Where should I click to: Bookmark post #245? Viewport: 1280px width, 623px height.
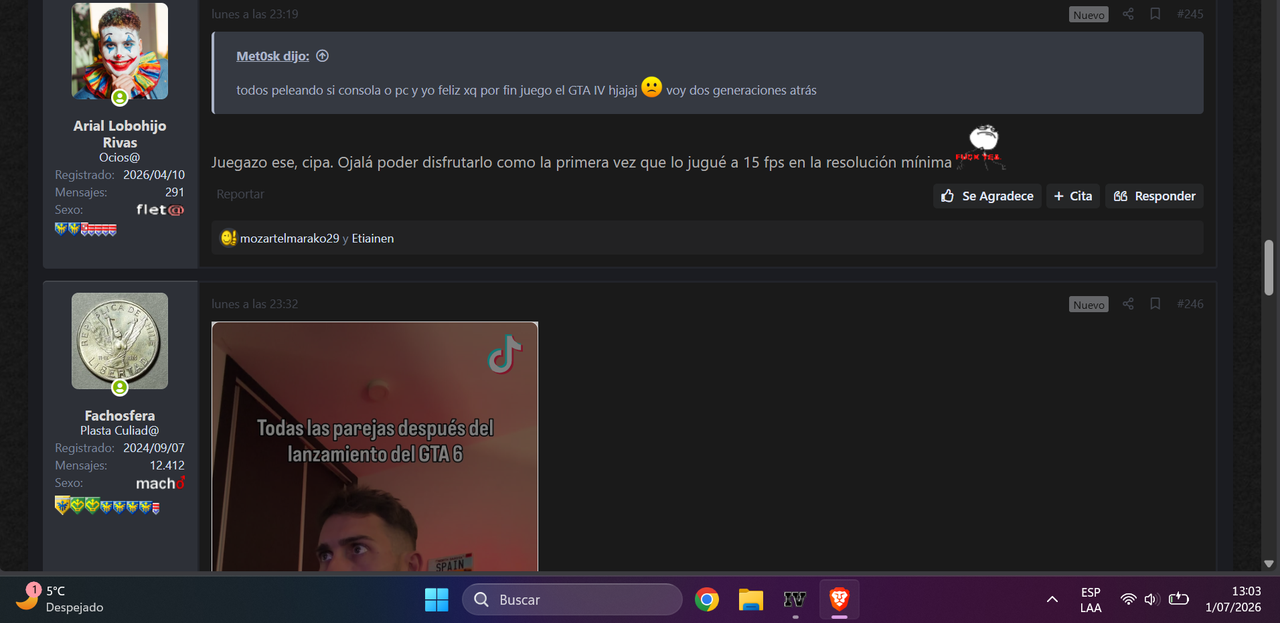tap(1155, 14)
